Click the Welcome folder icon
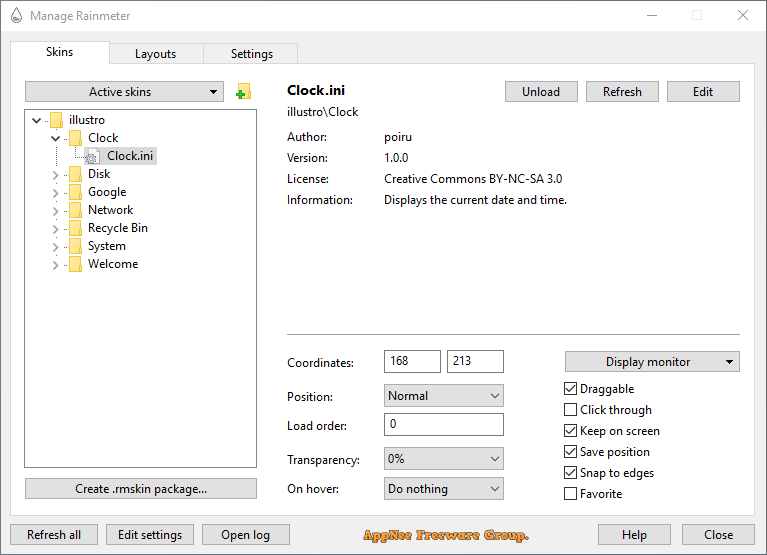The image size is (767, 555). [75, 265]
